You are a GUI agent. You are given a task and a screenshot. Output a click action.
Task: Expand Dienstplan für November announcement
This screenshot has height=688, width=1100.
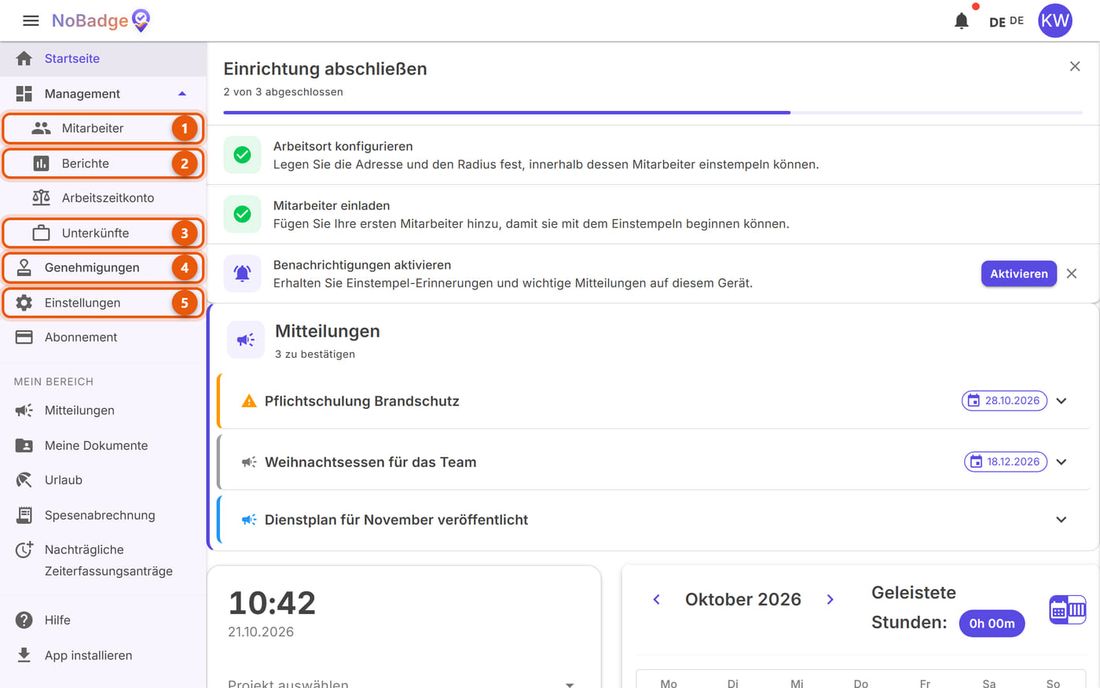pos(1061,520)
